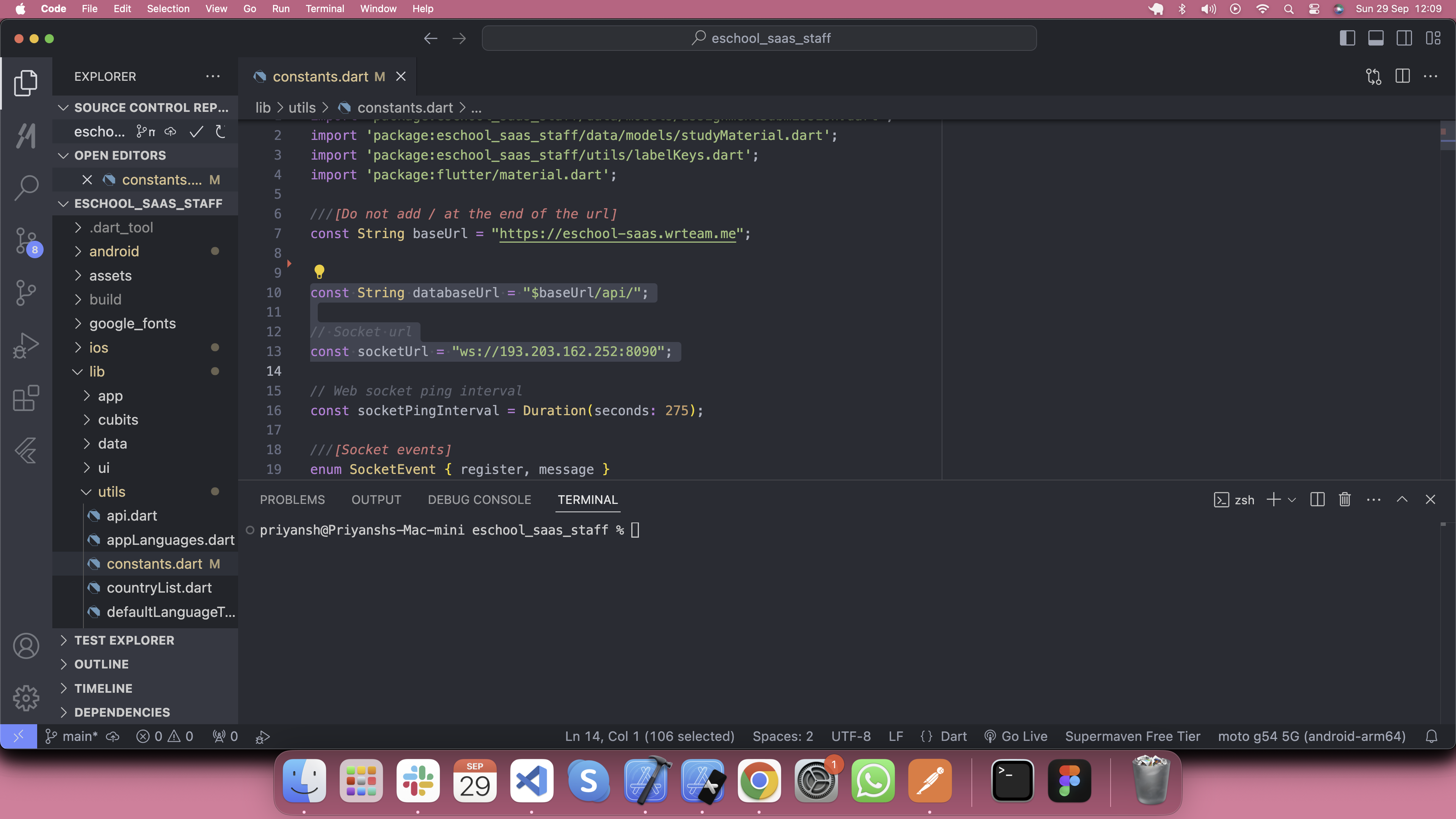Screen dimensions: 1456x819
Task: Open the Run and Debug view
Action: 26,345
